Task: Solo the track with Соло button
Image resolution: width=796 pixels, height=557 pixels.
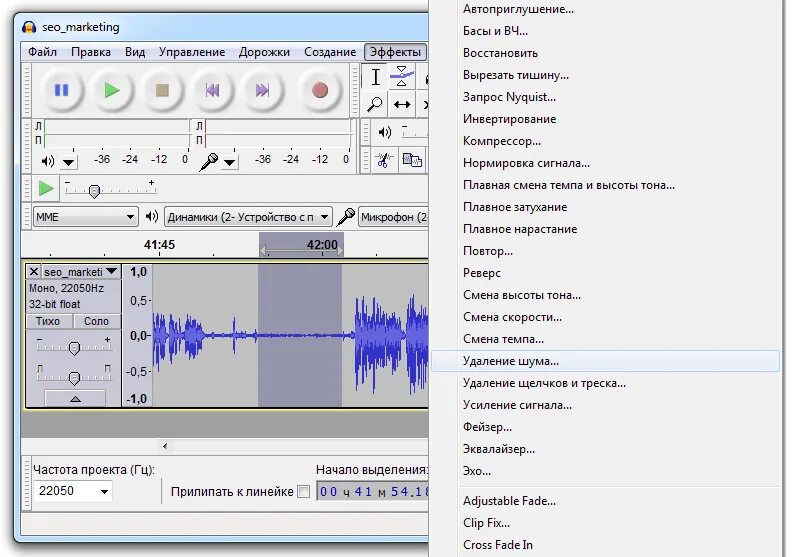Action: (96, 321)
